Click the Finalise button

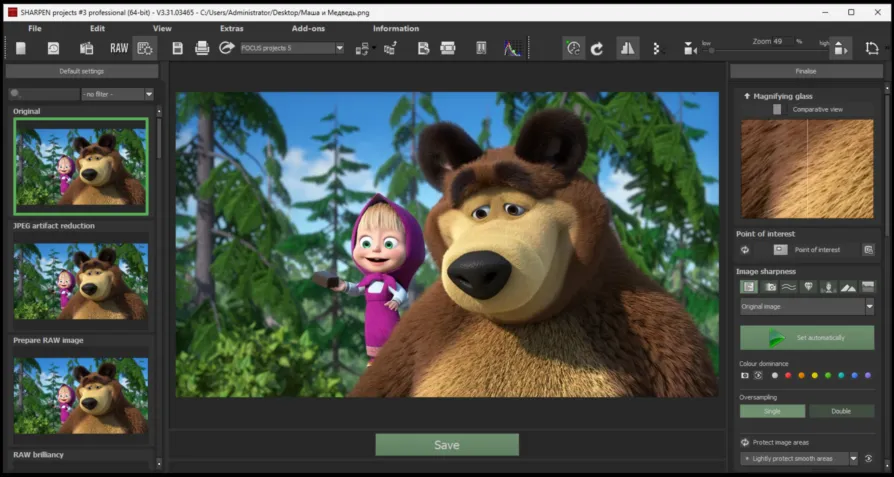coord(806,71)
